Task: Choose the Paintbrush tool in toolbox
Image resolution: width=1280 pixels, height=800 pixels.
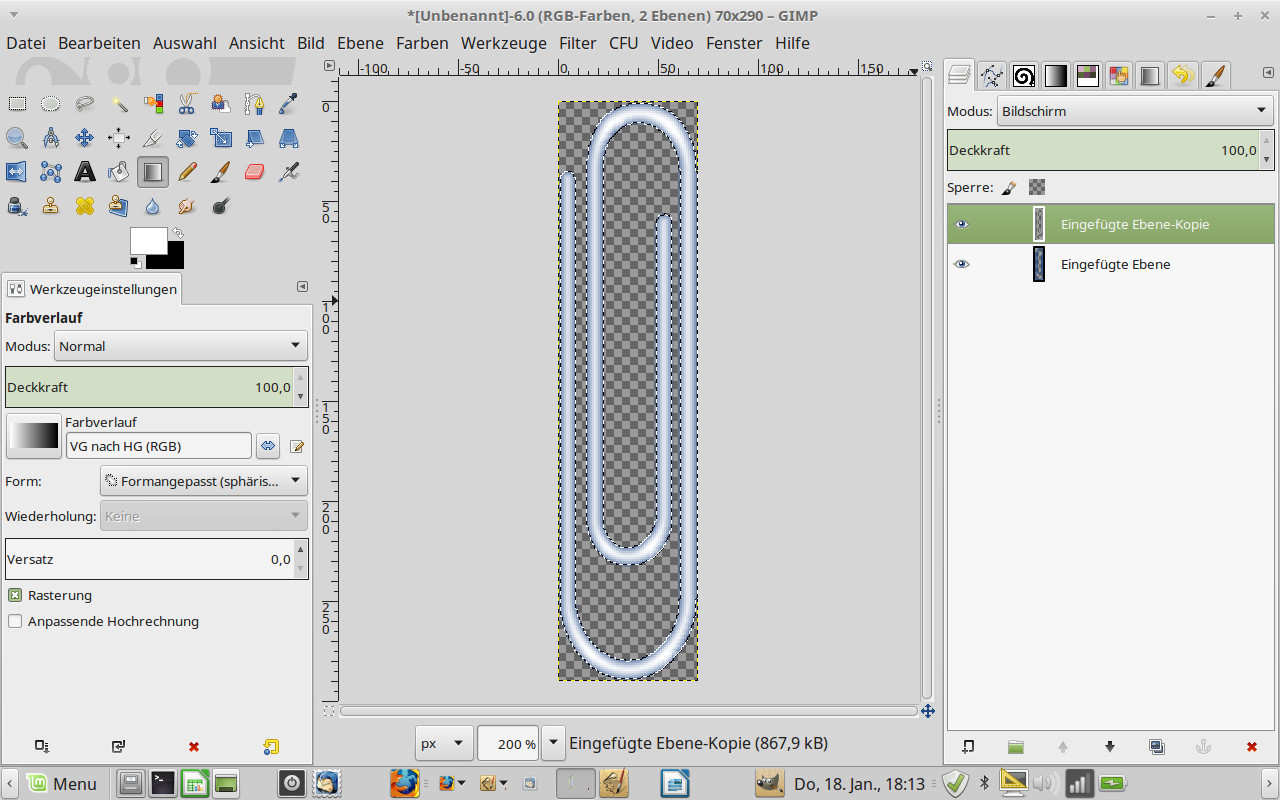Action: coord(220,172)
